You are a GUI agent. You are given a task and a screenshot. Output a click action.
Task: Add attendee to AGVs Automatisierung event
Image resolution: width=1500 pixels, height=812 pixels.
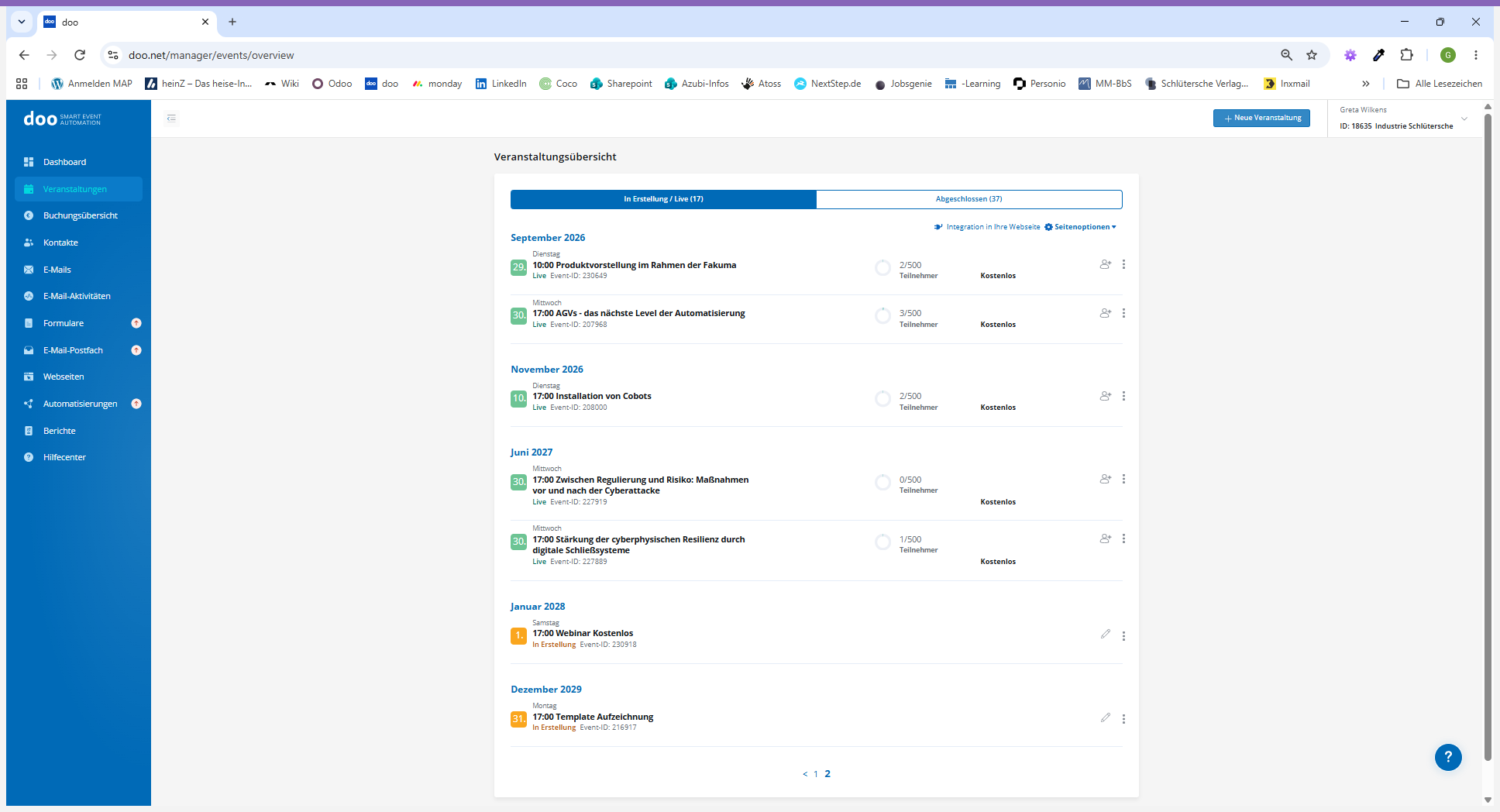click(x=1106, y=313)
